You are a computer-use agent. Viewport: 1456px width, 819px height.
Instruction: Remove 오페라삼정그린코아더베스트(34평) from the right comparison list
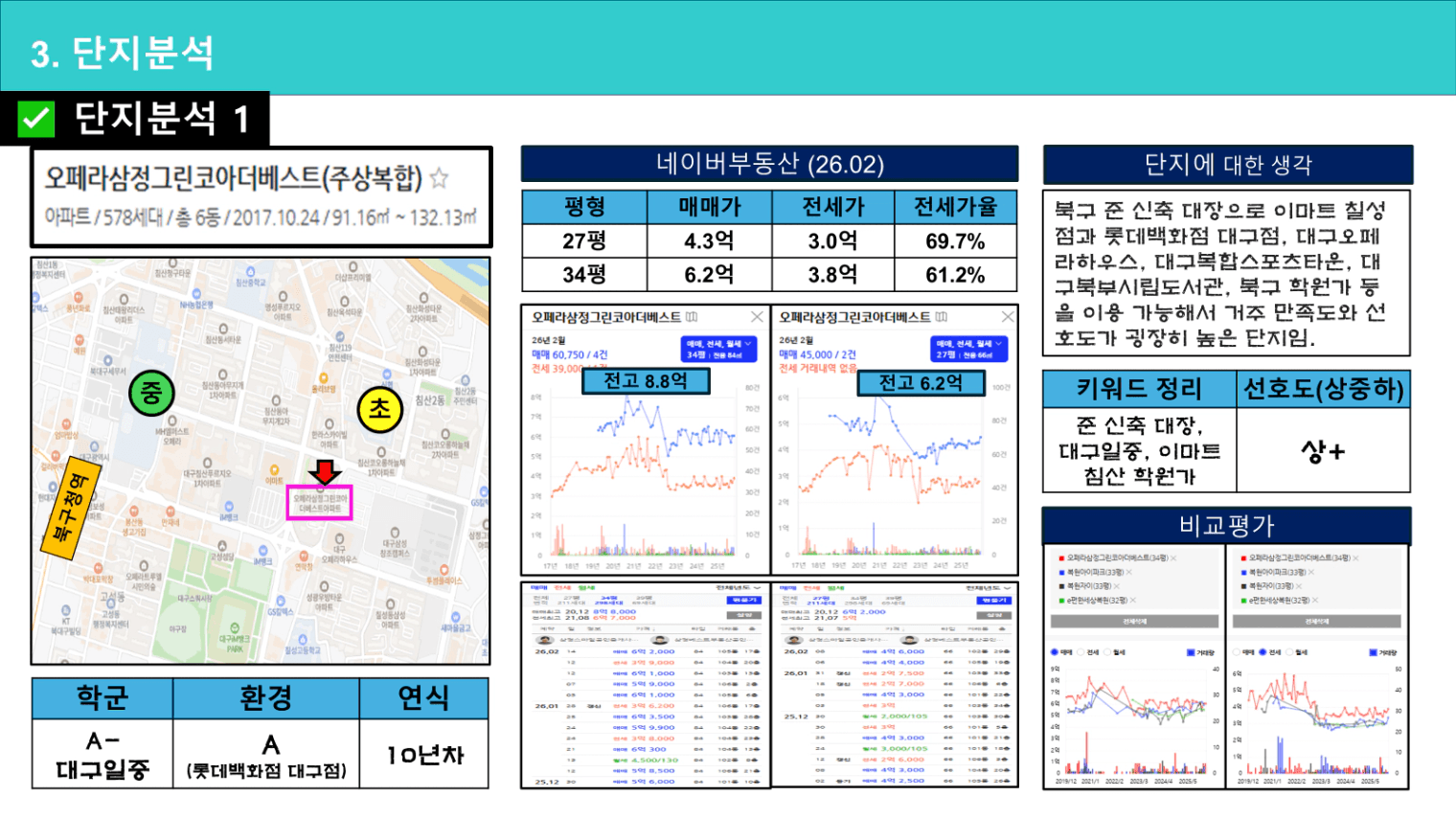click(x=1355, y=558)
